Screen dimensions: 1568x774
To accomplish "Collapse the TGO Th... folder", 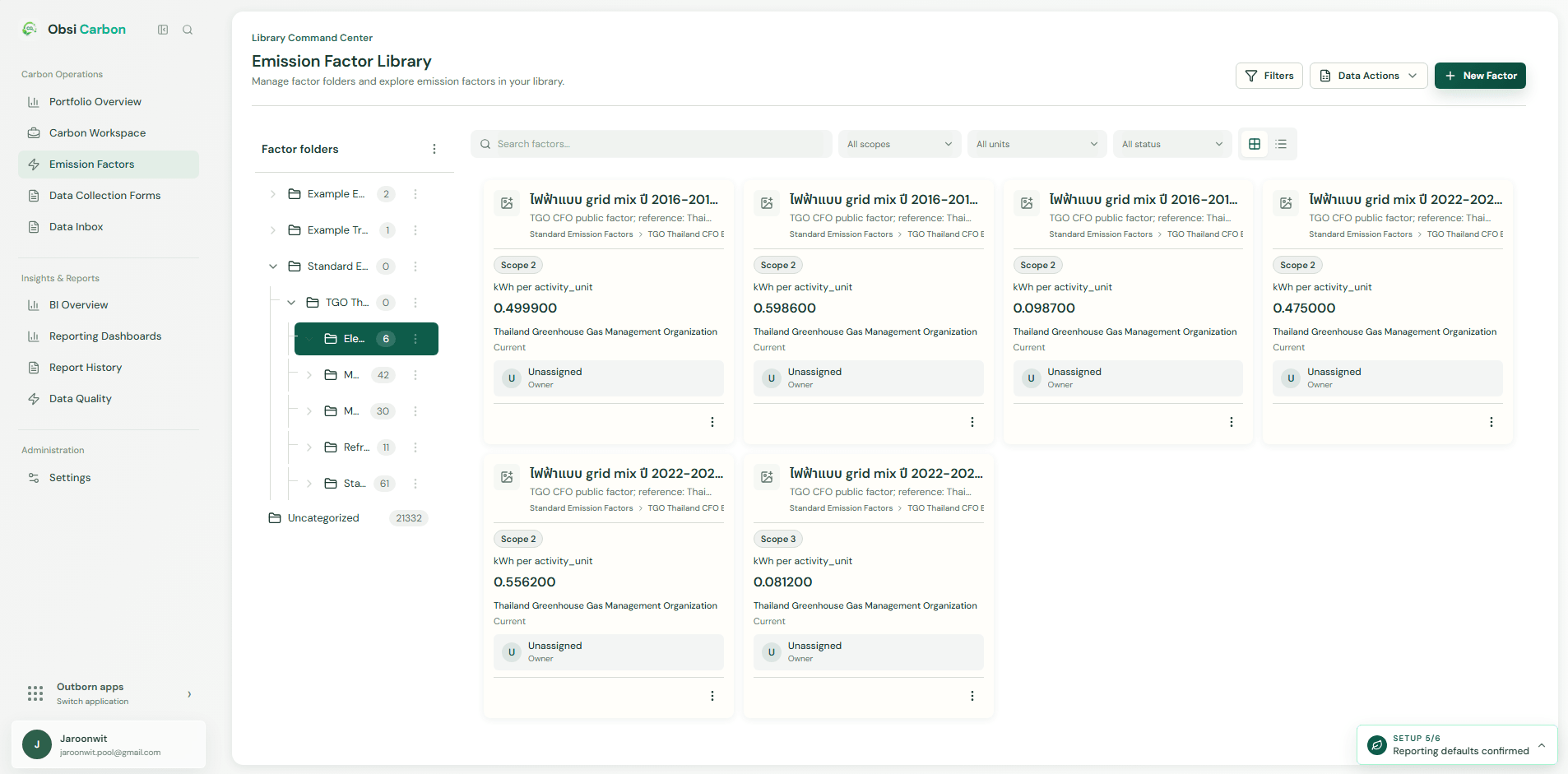I will 291,303.
